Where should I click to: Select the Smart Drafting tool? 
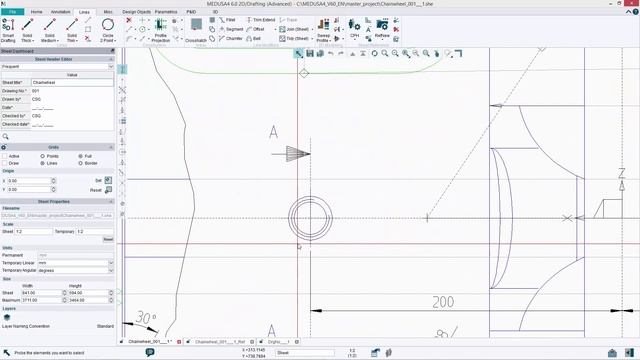pos(8,30)
